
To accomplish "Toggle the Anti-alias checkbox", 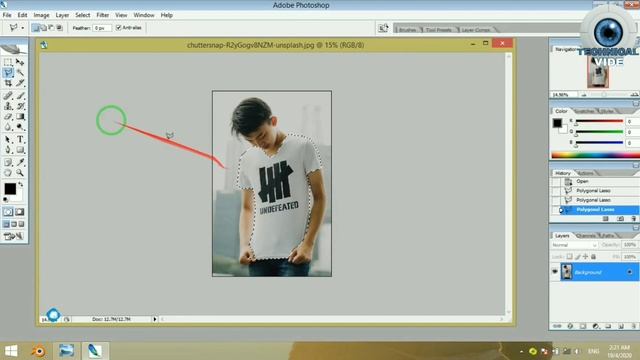I will click(119, 28).
